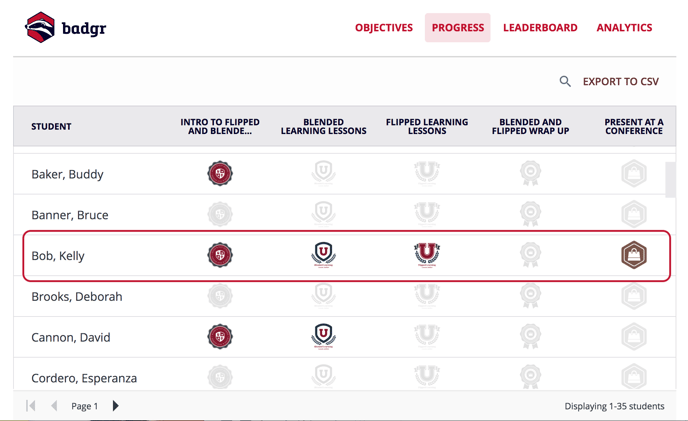Click Bob Kelly's Flipped Learning Lessons badge

coord(426,255)
